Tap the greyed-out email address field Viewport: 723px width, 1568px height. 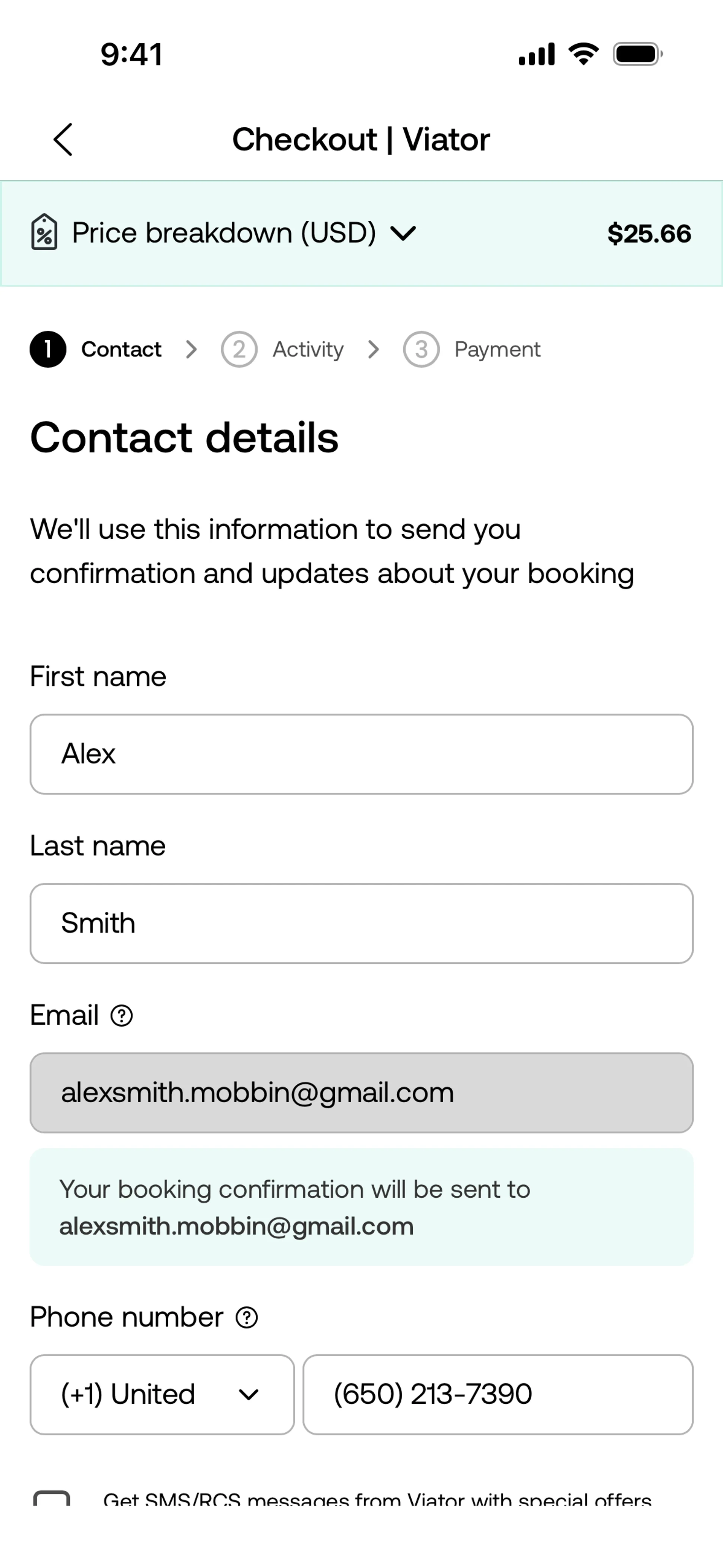pyautogui.click(x=361, y=1093)
